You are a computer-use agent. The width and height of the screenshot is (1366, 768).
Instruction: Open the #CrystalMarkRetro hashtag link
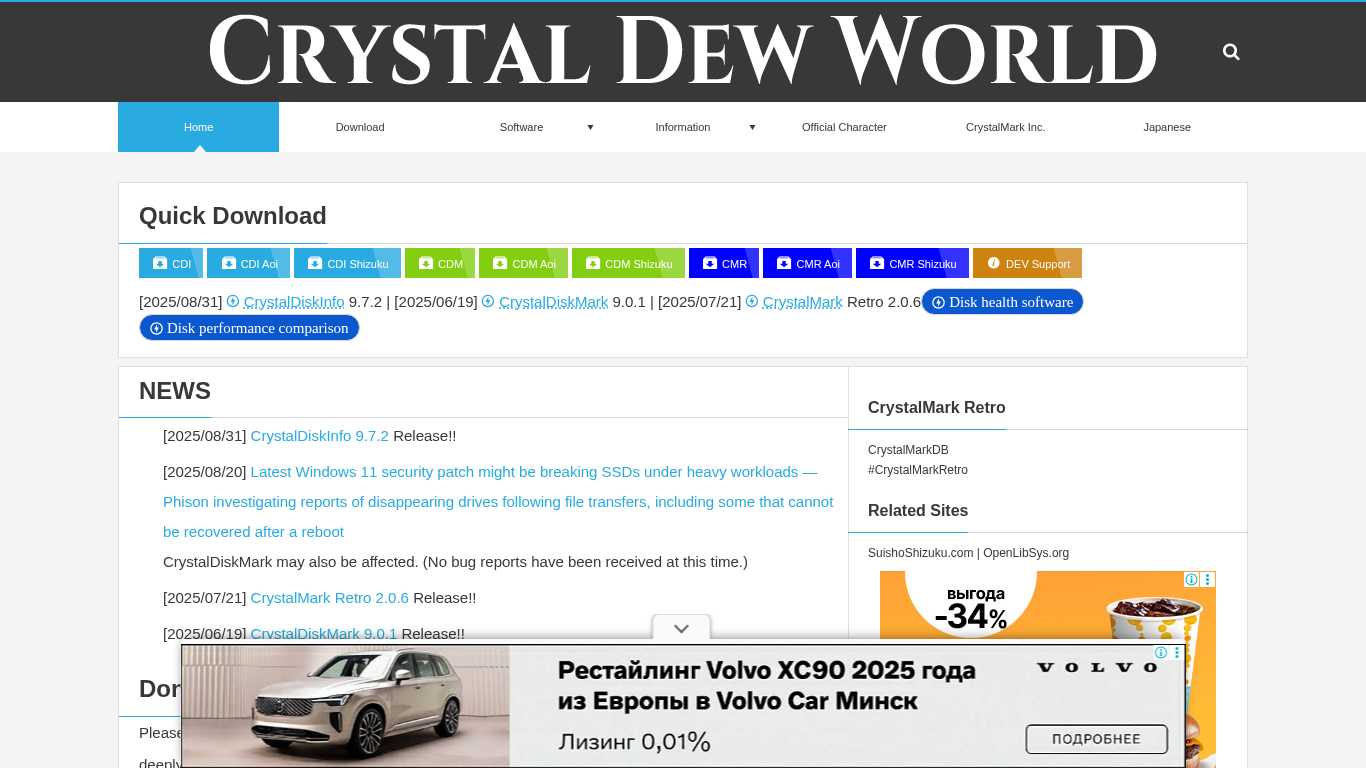coord(918,470)
